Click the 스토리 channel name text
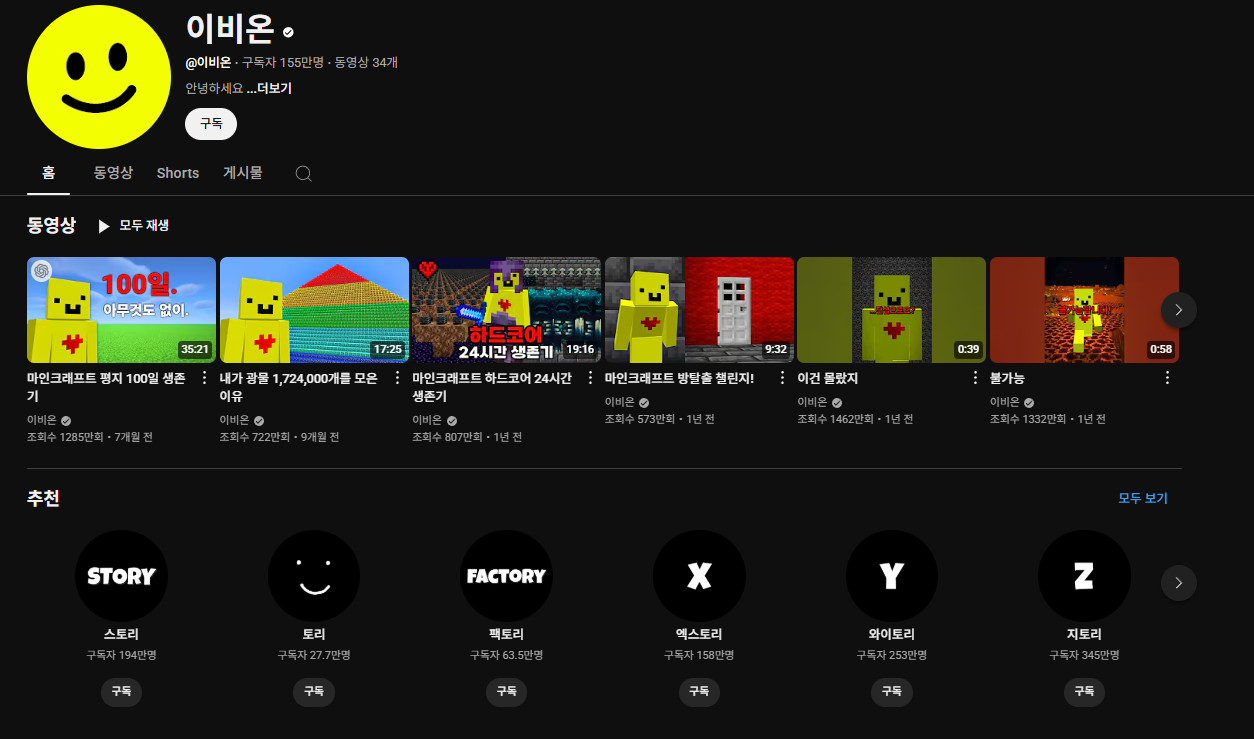Screen dimensions: 1254x739 (121, 634)
